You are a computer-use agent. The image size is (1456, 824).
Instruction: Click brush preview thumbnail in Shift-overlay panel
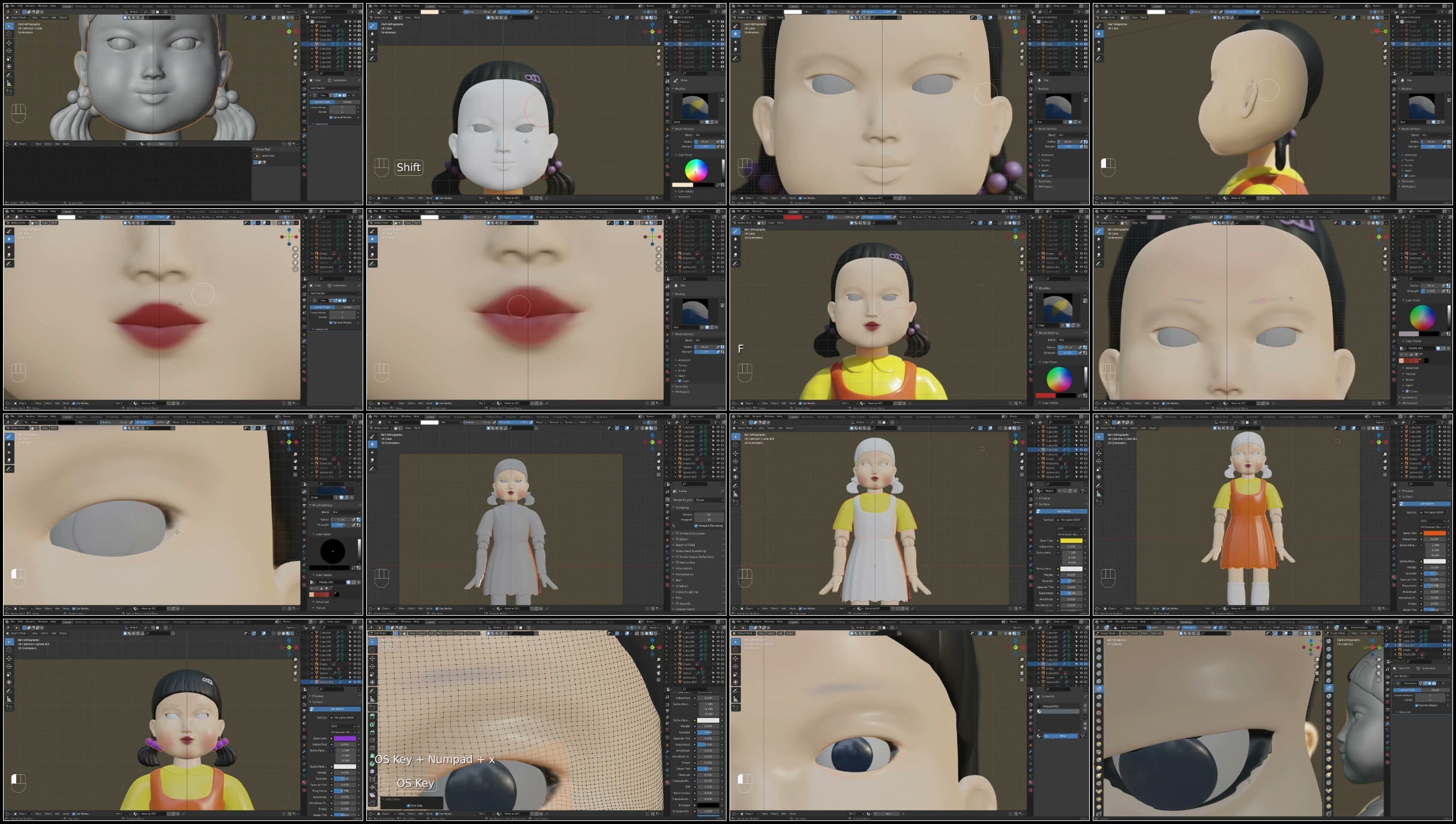(x=695, y=107)
